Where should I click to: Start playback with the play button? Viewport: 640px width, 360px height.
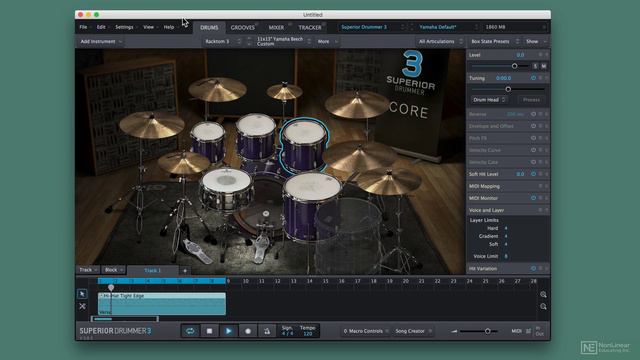[x=229, y=331]
